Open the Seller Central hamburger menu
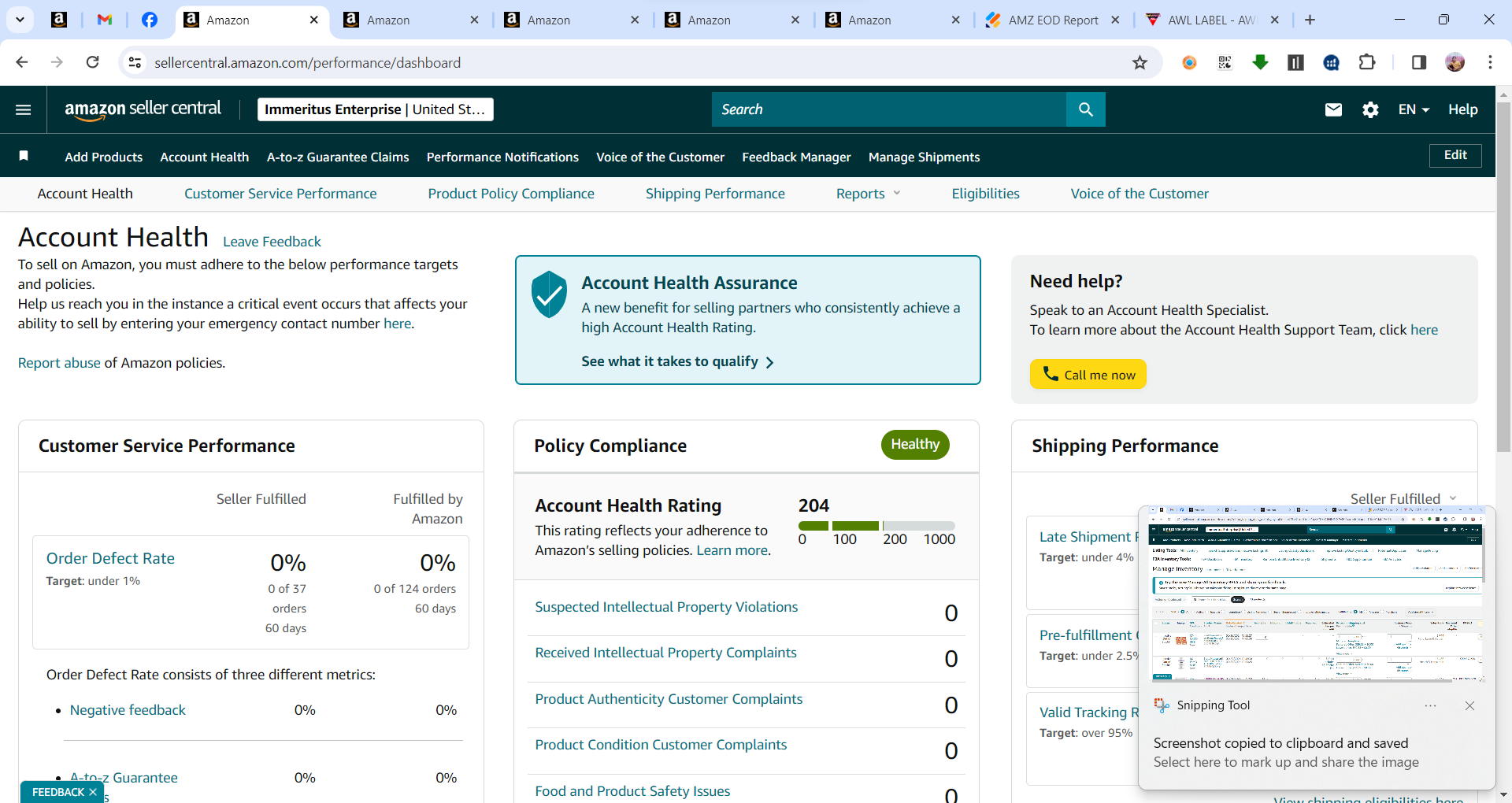This screenshot has width=1512, height=803. point(24,109)
